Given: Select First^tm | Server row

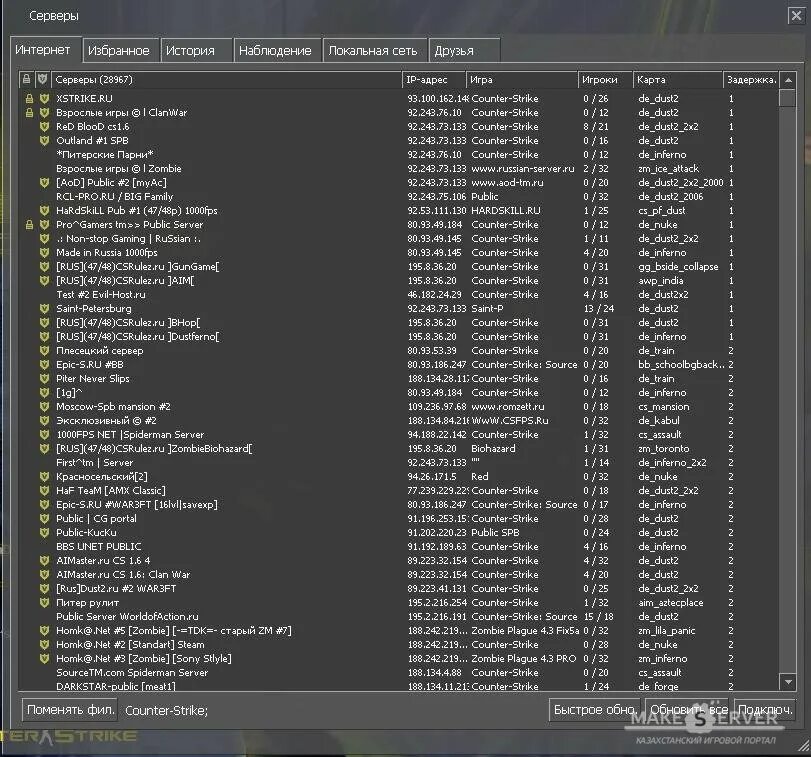Looking at the screenshot, I should (x=398, y=462).
